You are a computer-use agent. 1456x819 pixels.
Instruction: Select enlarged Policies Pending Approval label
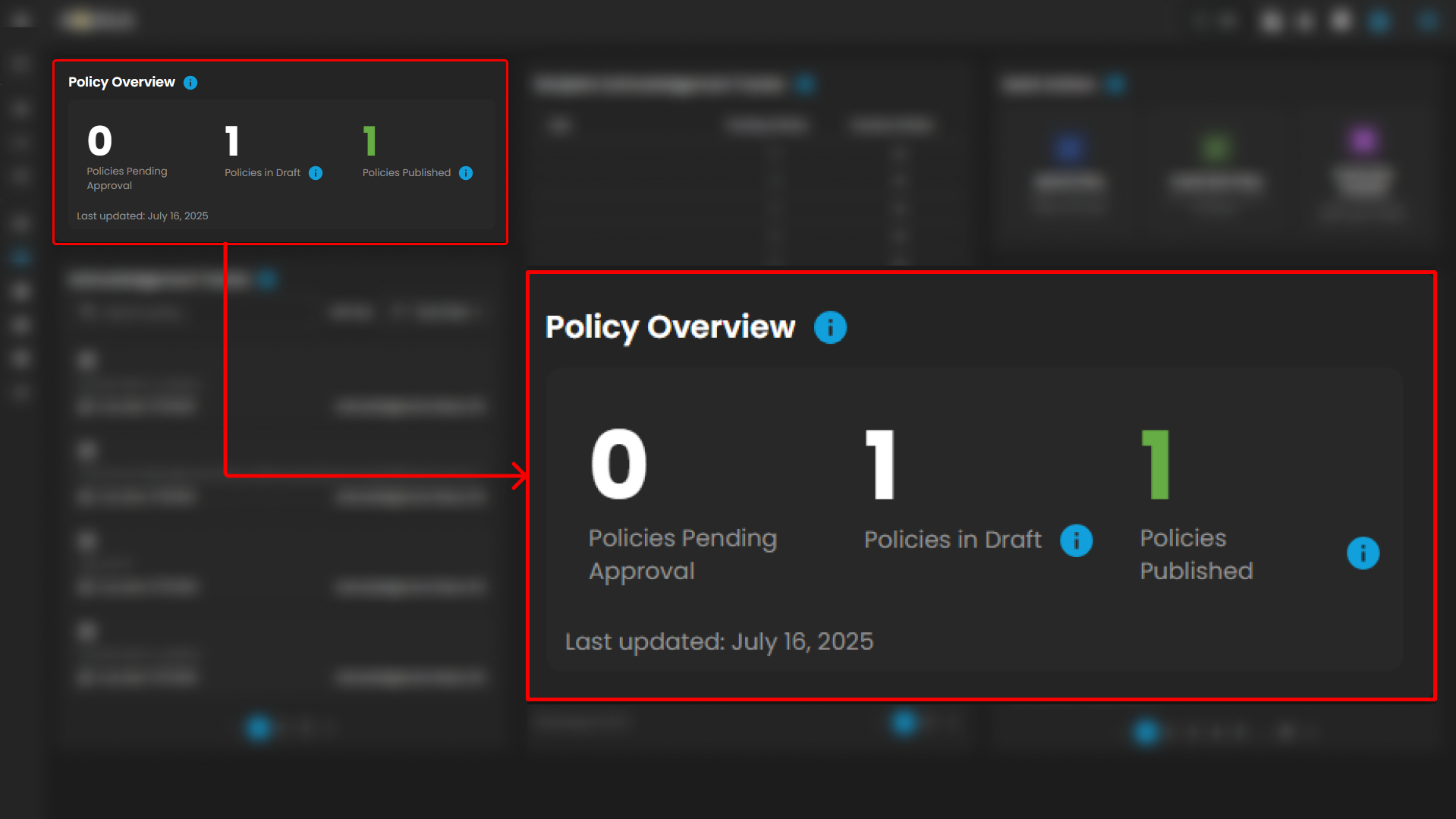click(682, 554)
